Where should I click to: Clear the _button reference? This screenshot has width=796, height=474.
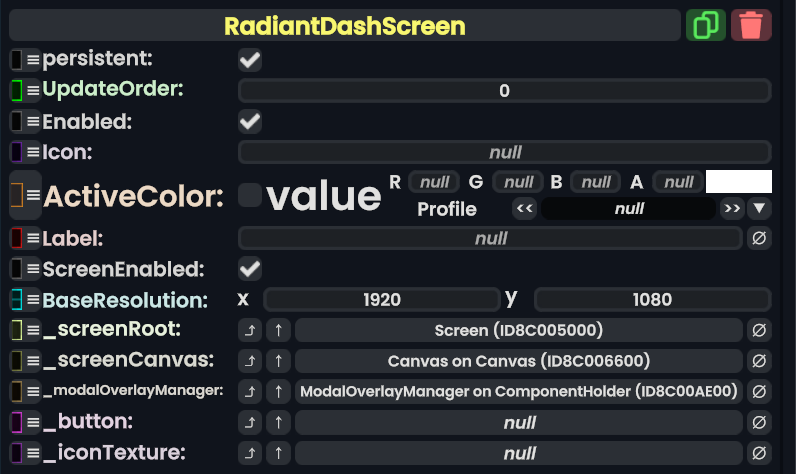tap(759, 422)
